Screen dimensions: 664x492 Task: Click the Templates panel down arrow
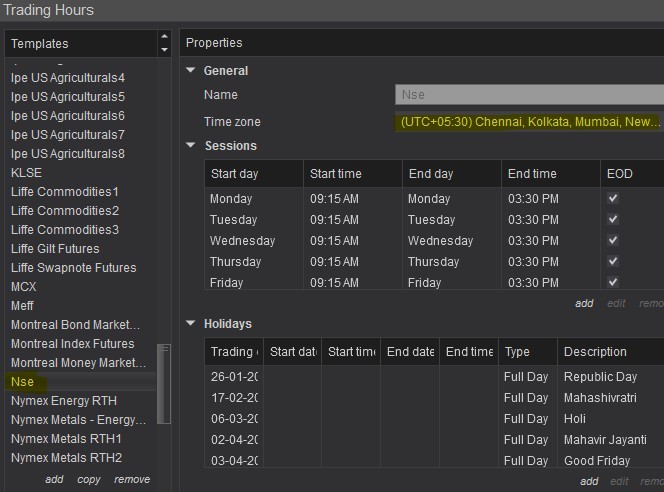click(164, 49)
